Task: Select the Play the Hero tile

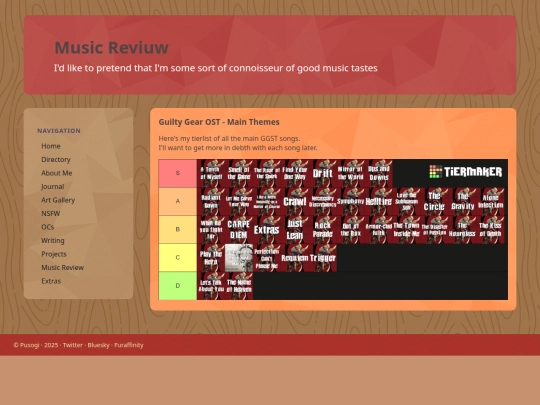Action: tap(211, 258)
